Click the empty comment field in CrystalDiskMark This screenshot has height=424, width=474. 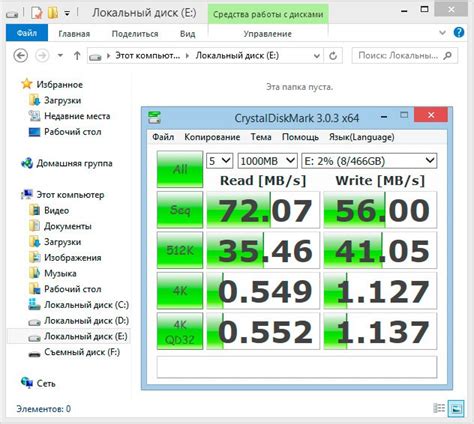pyautogui.click(x=297, y=367)
